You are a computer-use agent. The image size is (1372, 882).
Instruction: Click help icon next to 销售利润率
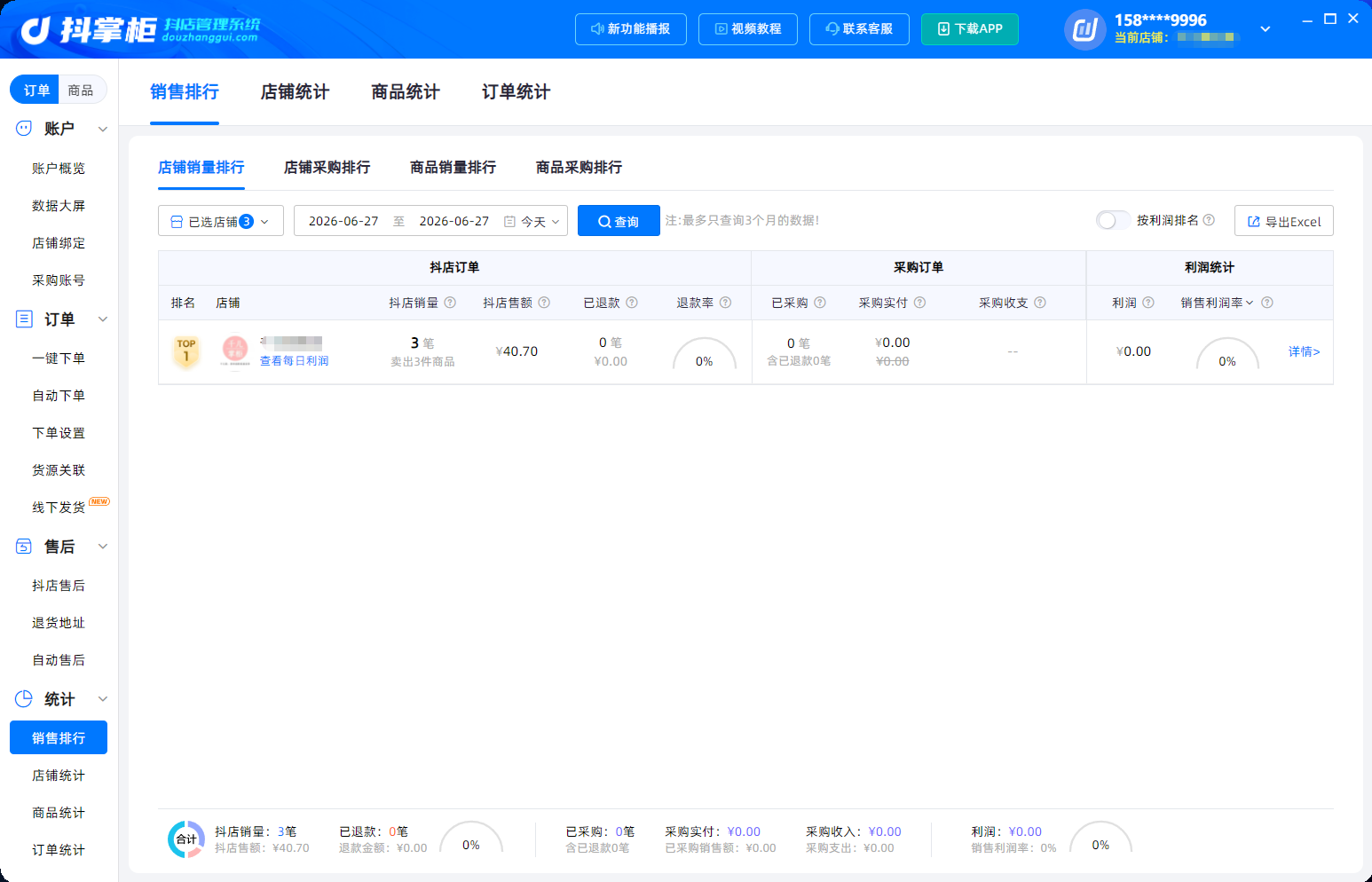[x=1267, y=303]
